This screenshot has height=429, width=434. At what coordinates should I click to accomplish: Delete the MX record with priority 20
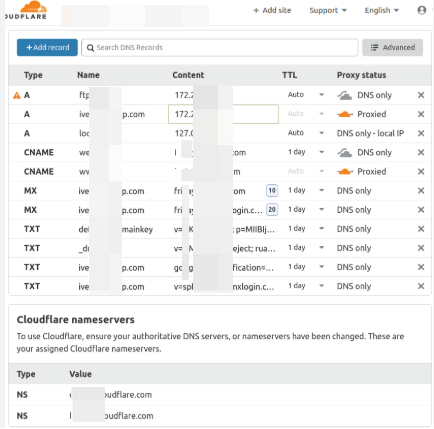(421, 210)
